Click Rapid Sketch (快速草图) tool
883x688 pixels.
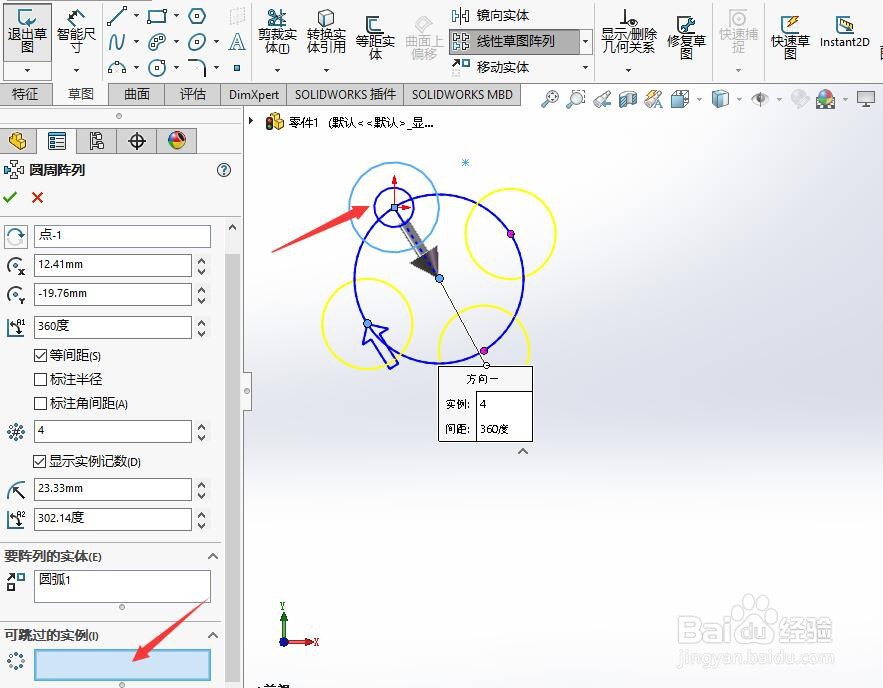pyautogui.click(x=790, y=37)
